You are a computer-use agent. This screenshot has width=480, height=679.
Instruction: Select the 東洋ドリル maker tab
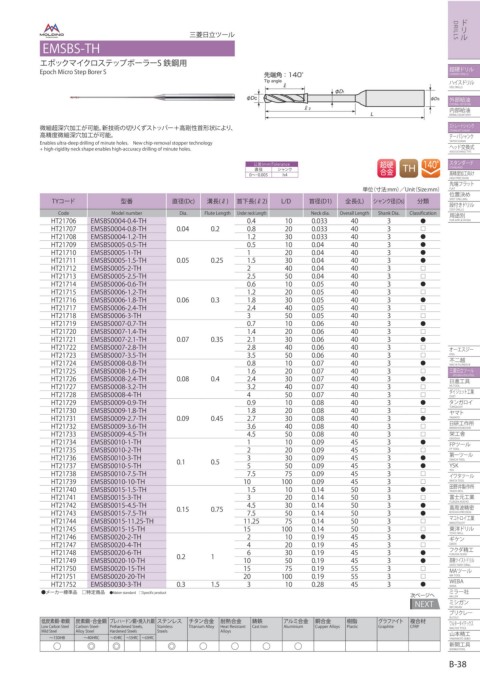[463, 530]
